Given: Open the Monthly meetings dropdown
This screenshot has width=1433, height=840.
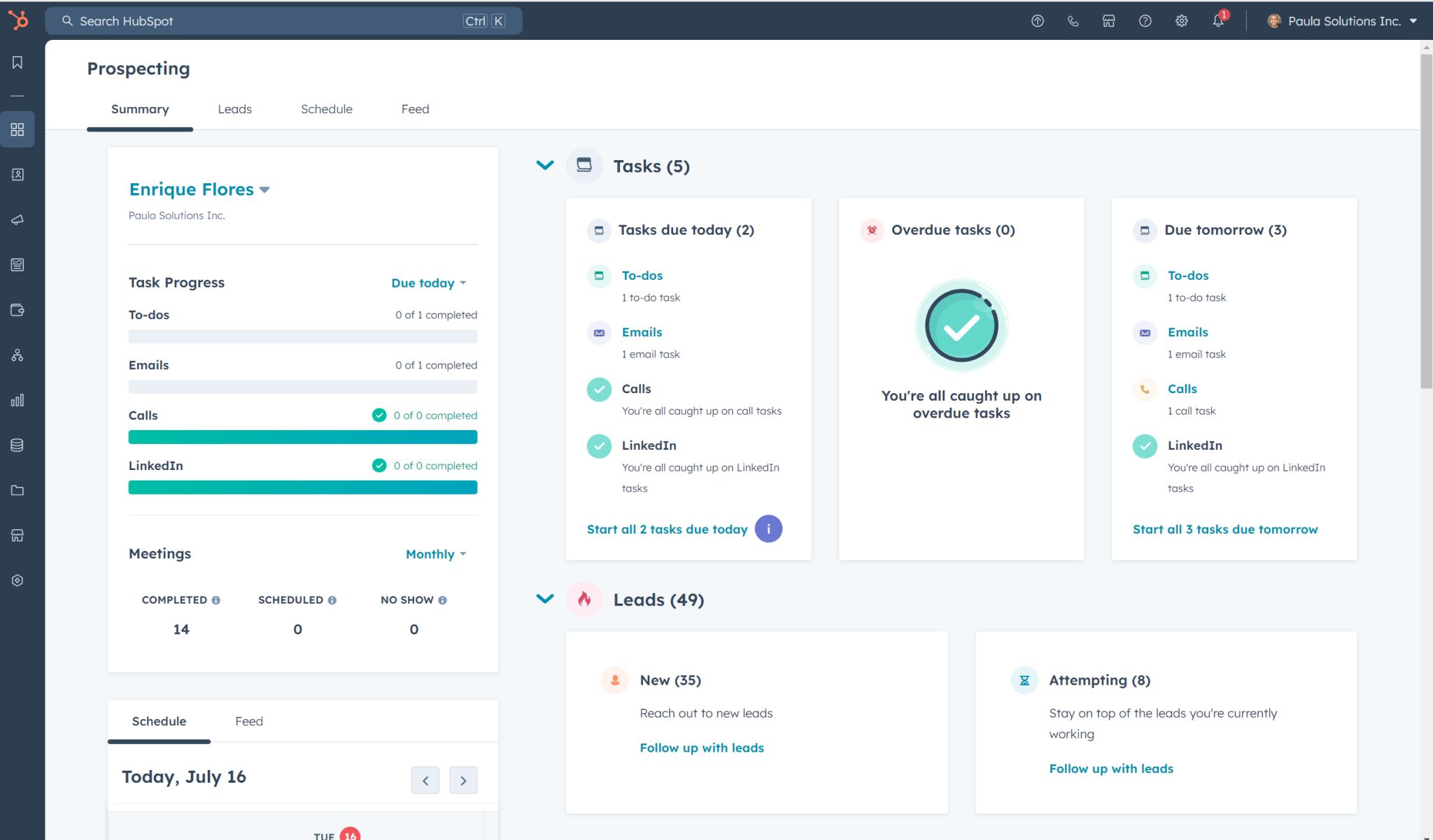Looking at the screenshot, I should click(x=435, y=554).
